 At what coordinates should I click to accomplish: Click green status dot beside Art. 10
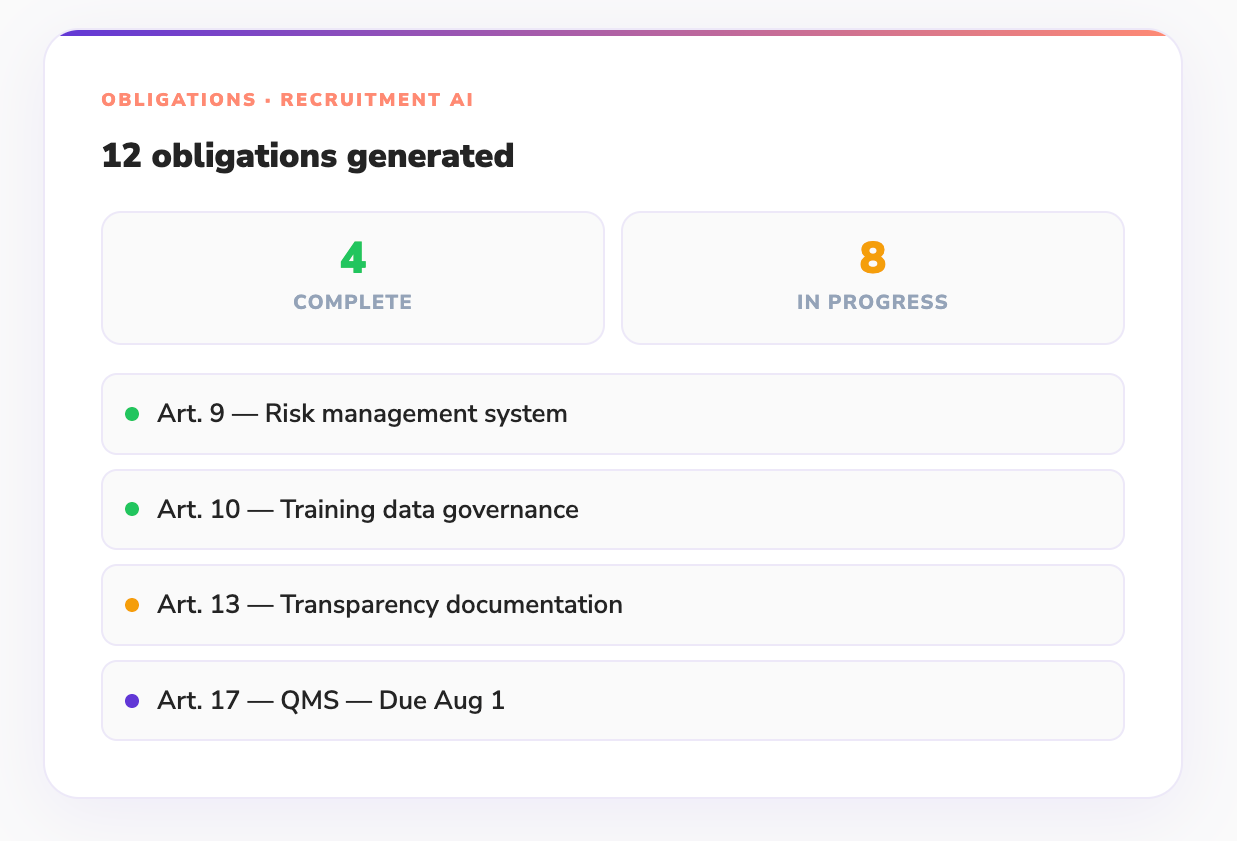click(x=132, y=510)
